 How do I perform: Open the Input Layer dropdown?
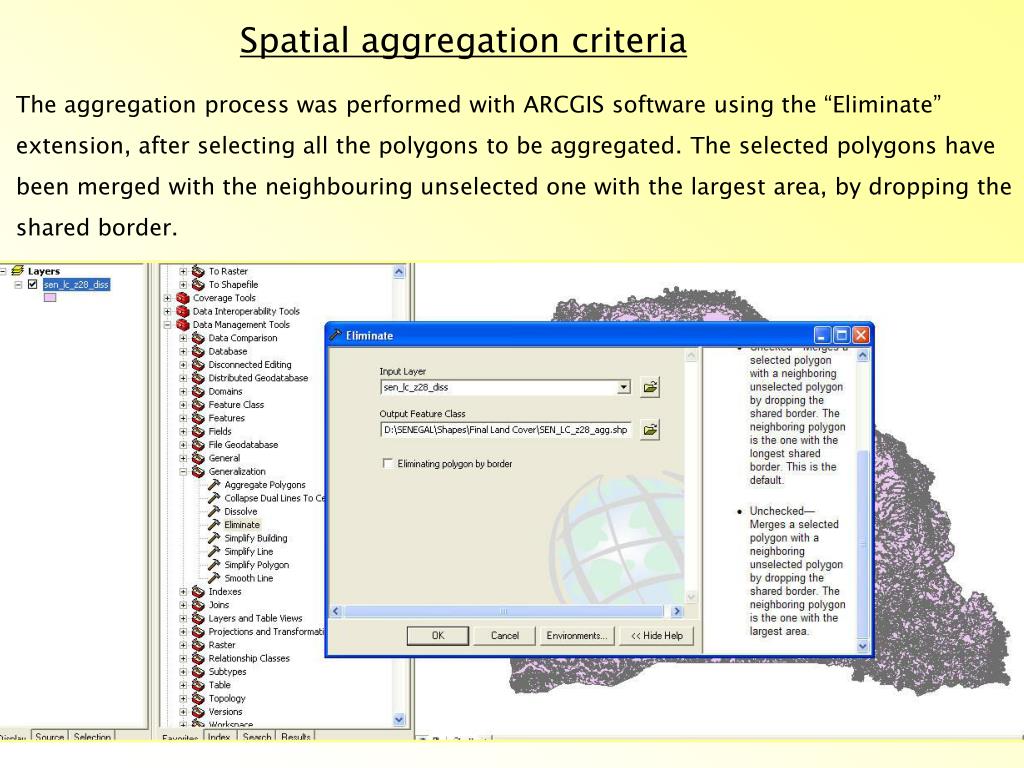tap(624, 387)
